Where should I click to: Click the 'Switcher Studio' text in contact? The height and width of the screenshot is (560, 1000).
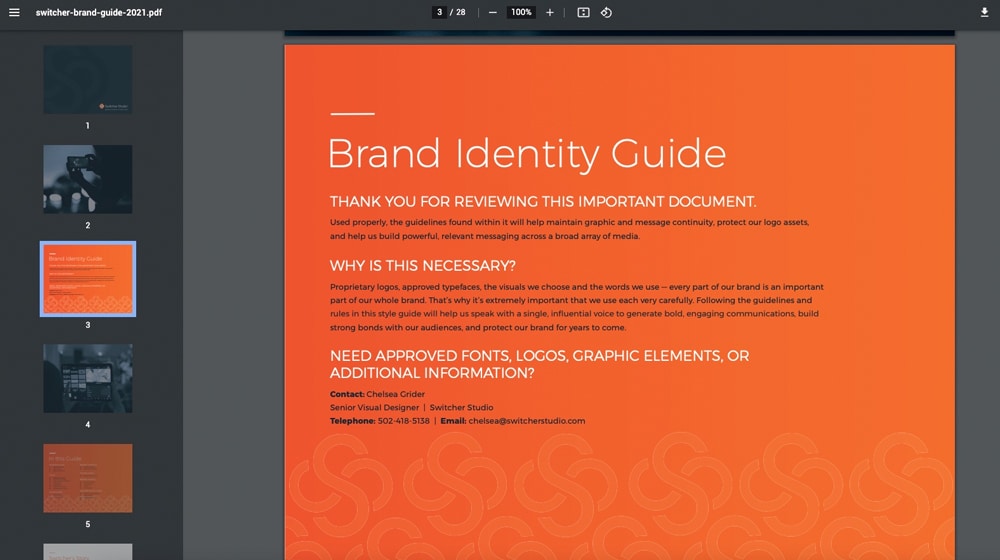[461, 408]
